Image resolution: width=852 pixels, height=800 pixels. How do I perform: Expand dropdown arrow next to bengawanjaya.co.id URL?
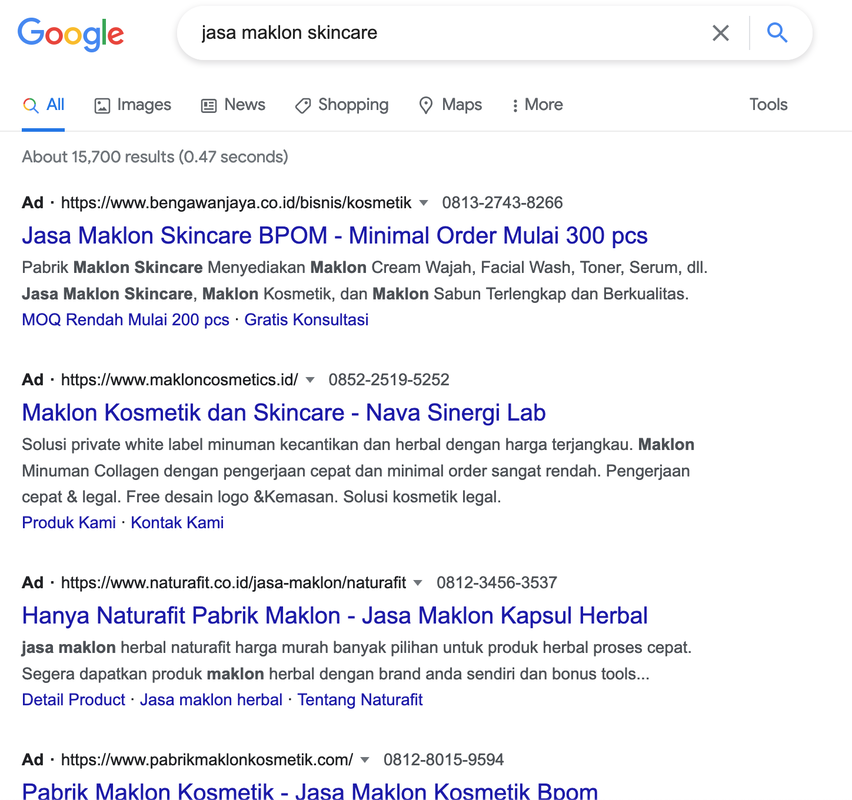[x=423, y=203]
